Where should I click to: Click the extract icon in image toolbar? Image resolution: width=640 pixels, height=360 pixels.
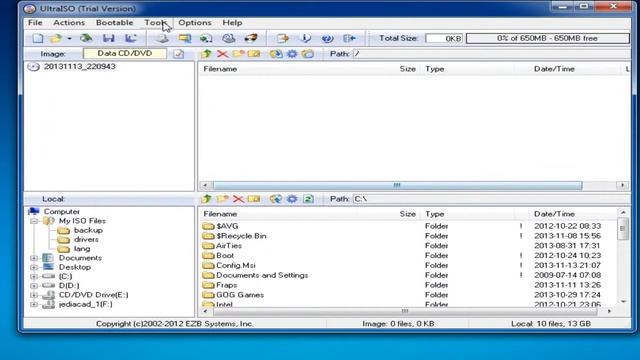point(276,54)
